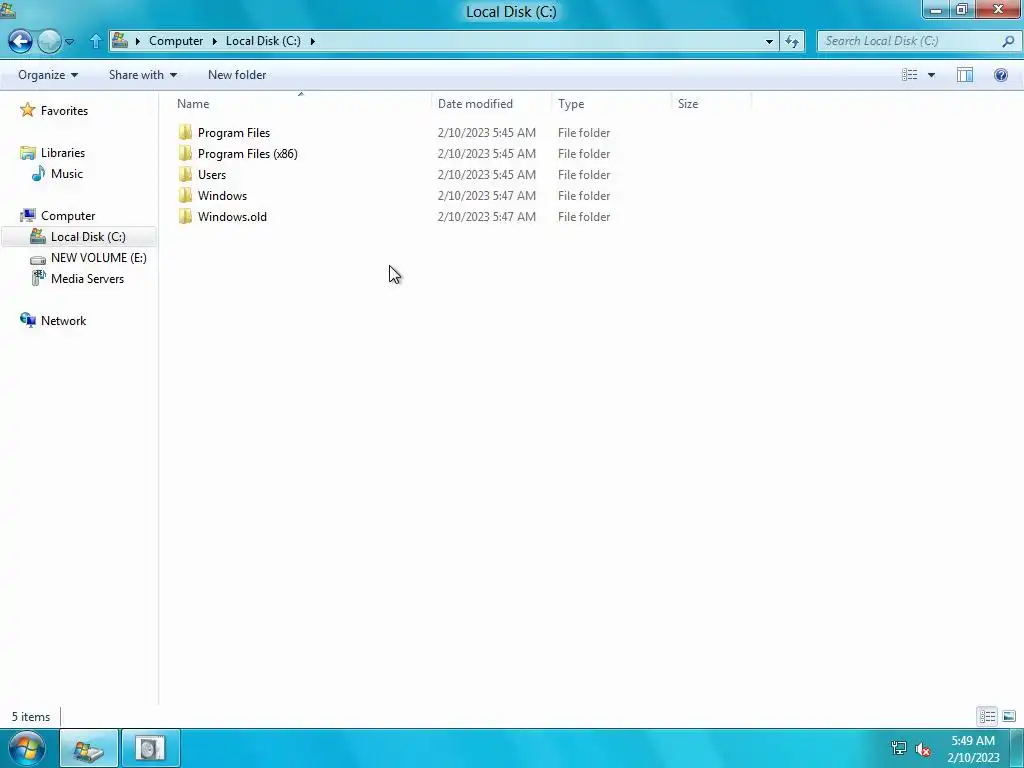Select Computer in the navigation pane
The image size is (1024, 768).
point(68,216)
